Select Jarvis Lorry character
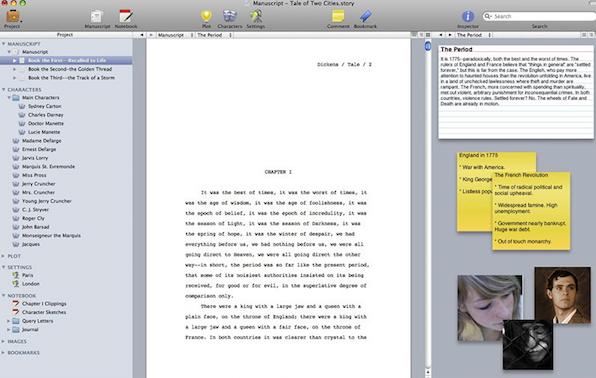This screenshot has height=378, width=596. (35, 158)
